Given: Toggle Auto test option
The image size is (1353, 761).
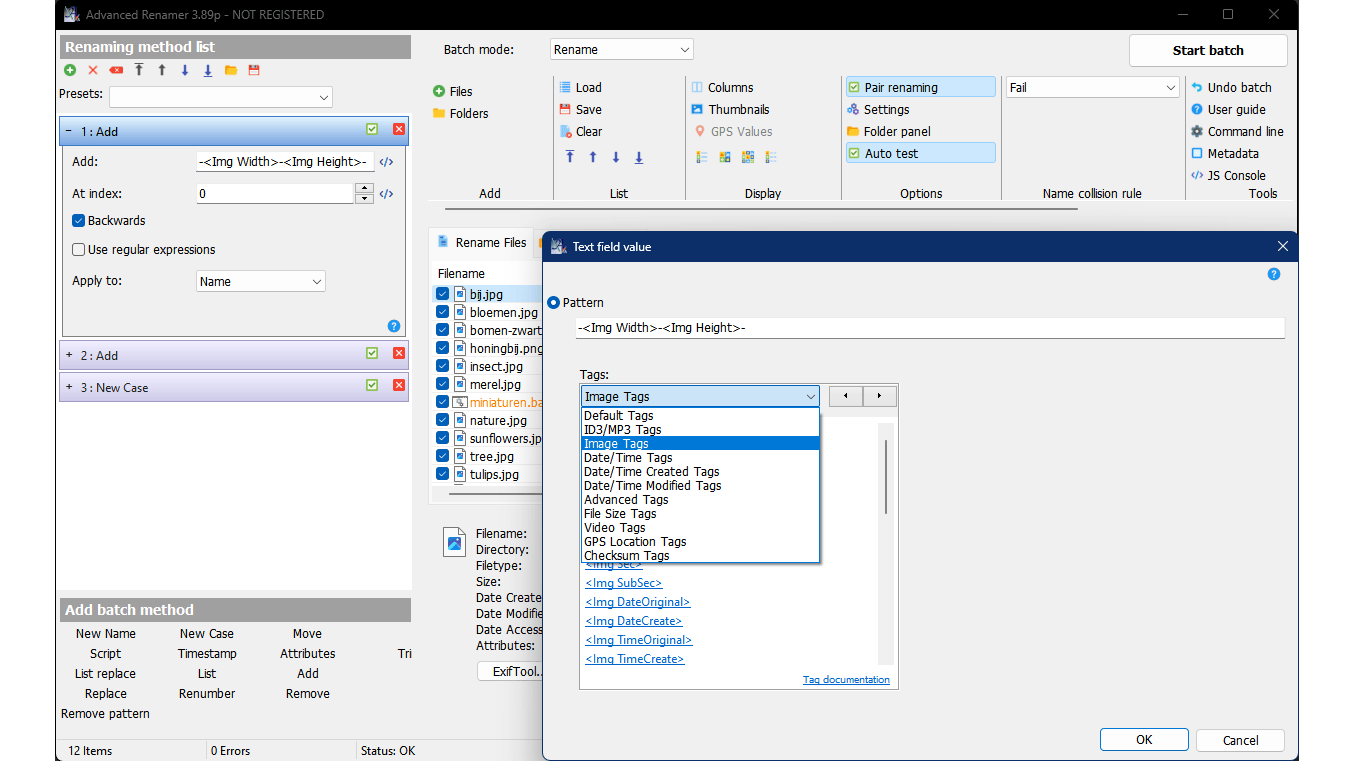Looking at the screenshot, I should (920, 153).
